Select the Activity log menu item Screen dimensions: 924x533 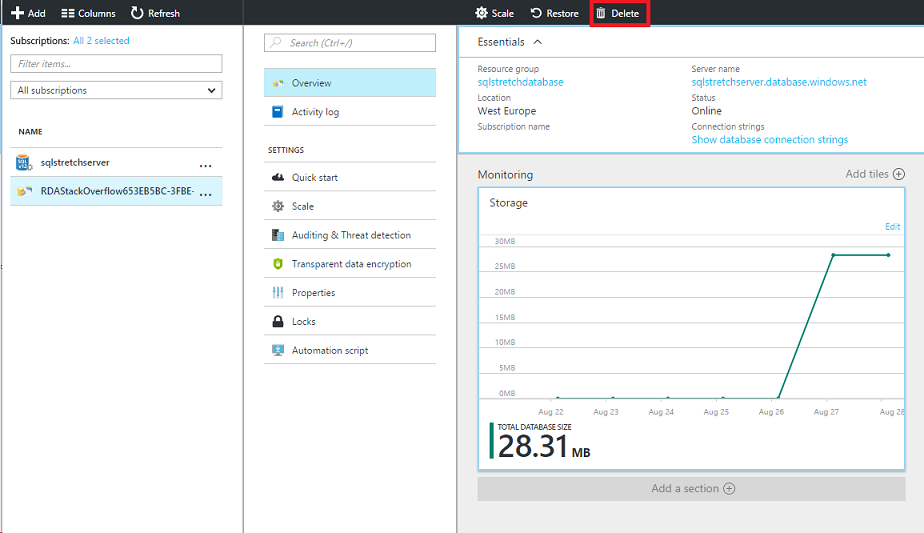click(315, 112)
